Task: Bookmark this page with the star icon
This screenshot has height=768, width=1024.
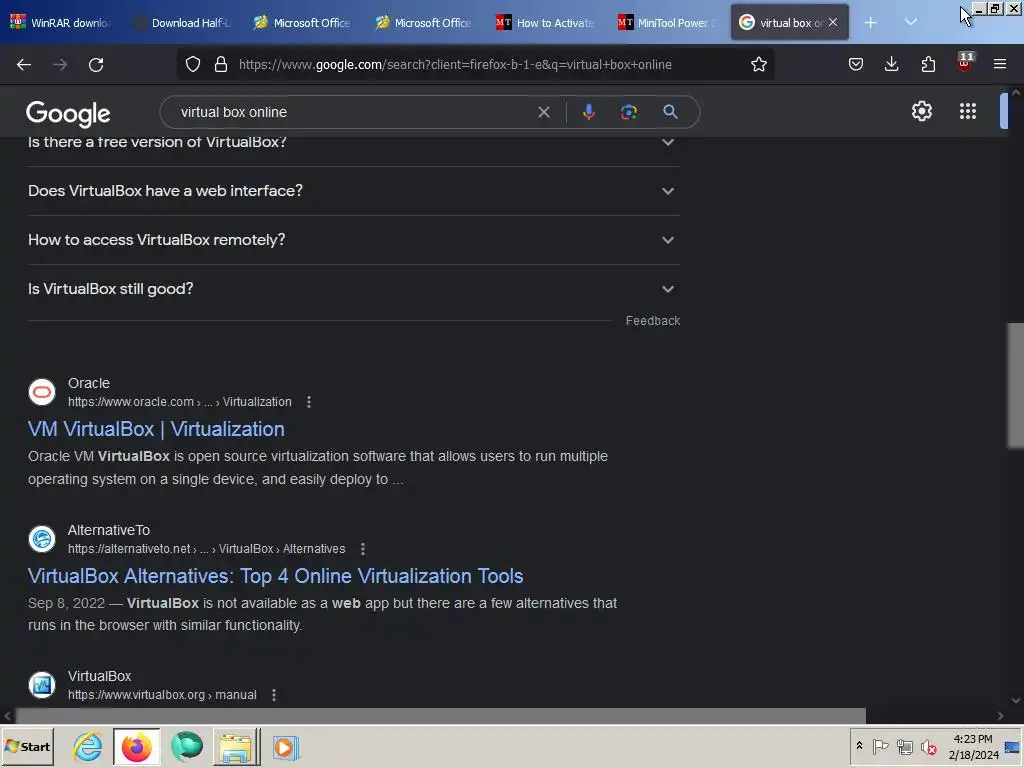Action: [758, 65]
